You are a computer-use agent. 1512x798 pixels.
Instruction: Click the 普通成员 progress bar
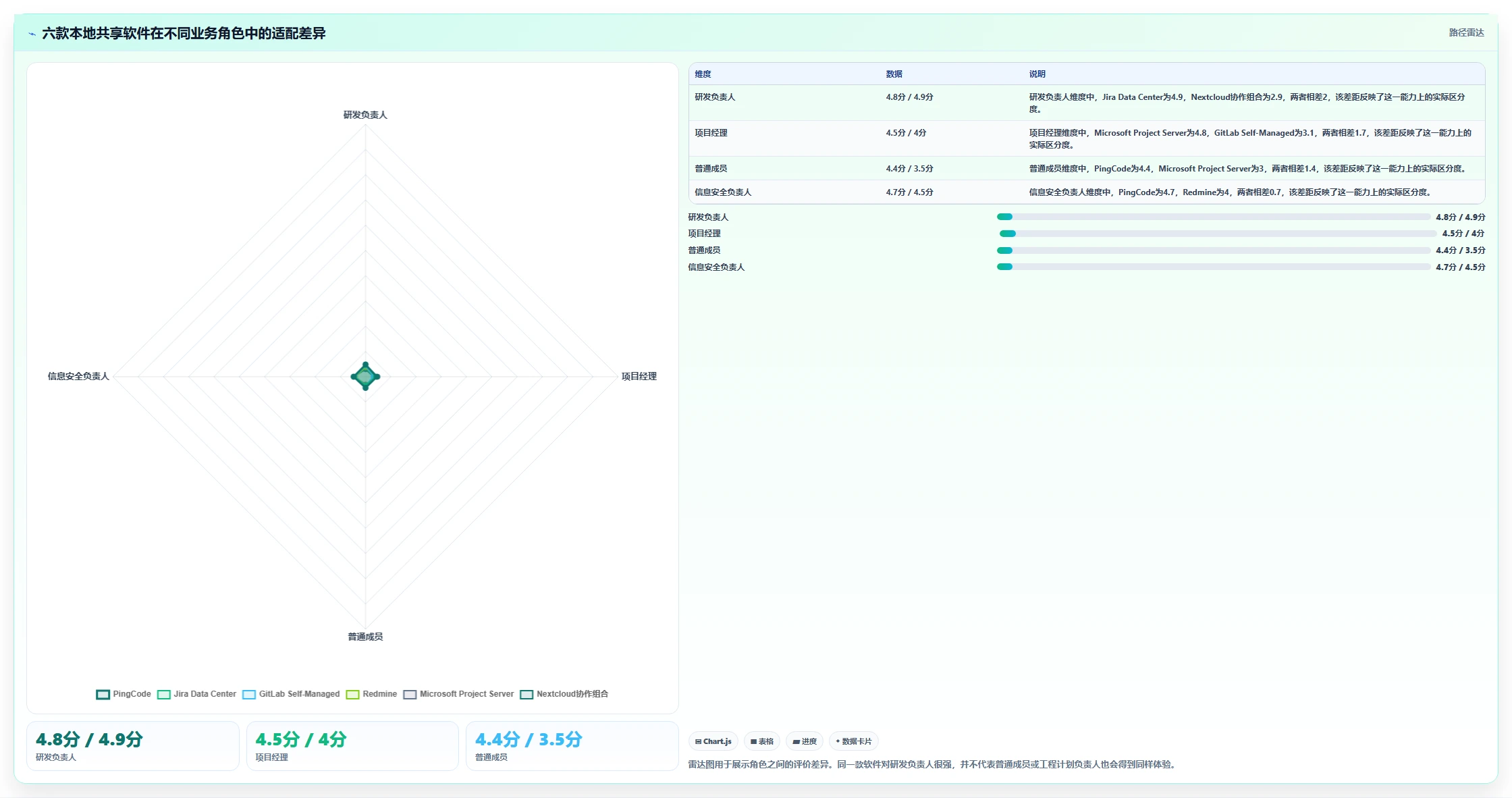[1214, 250]
